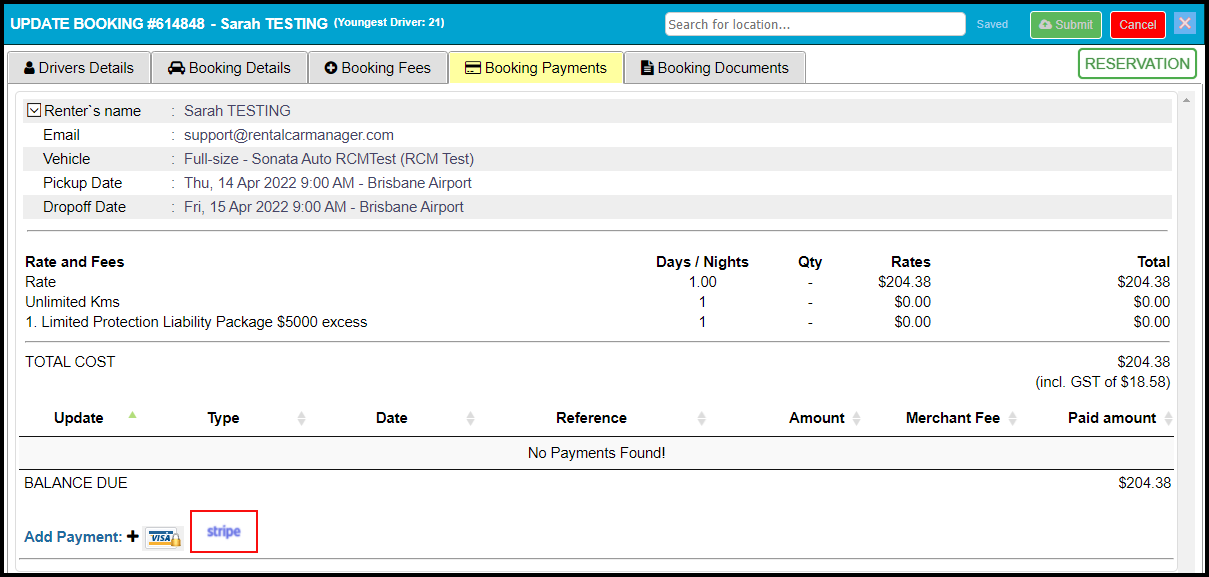Click the Days / Nights value 1.00

[x=702, y=282]
